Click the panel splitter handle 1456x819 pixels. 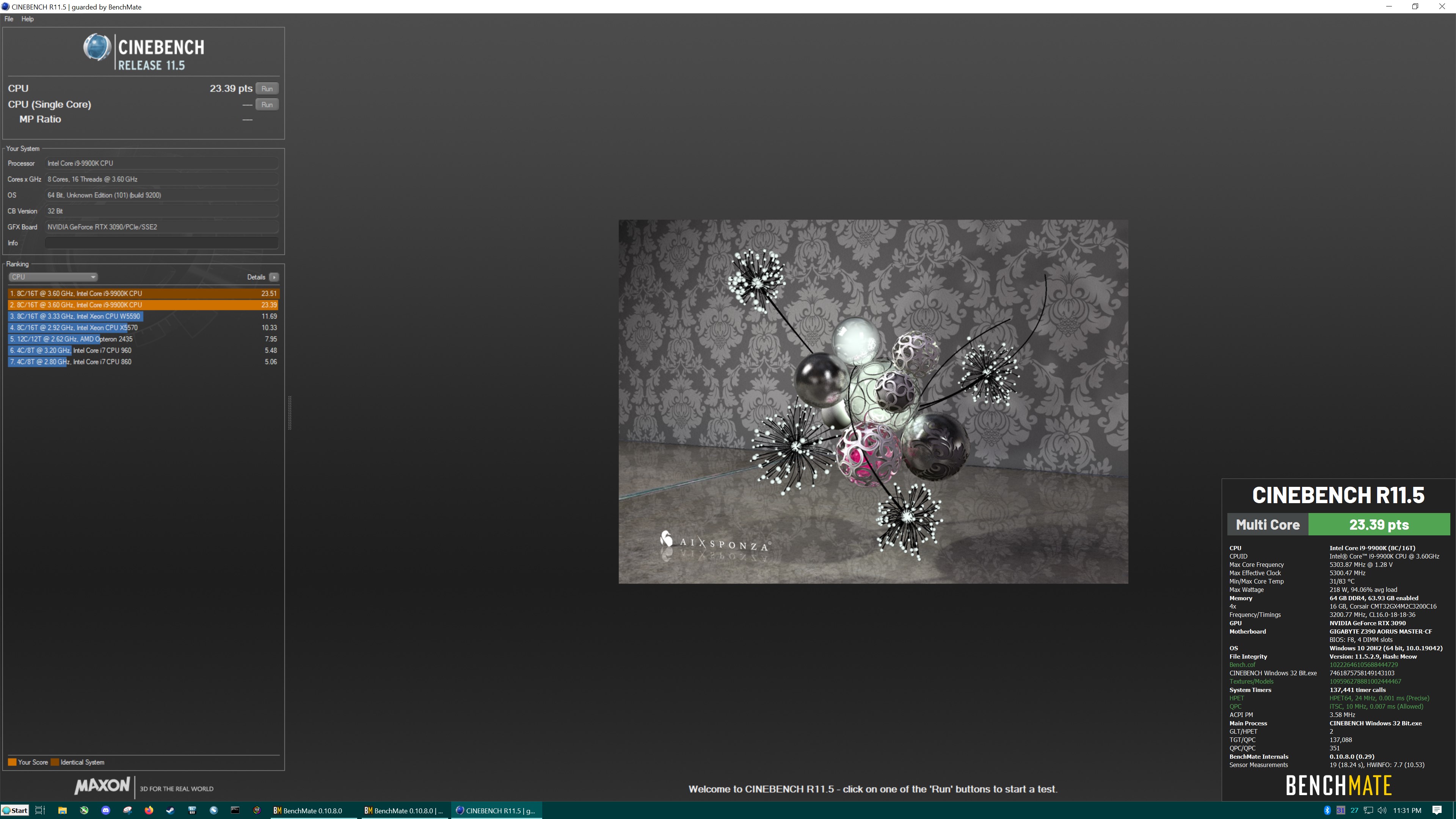290,413
